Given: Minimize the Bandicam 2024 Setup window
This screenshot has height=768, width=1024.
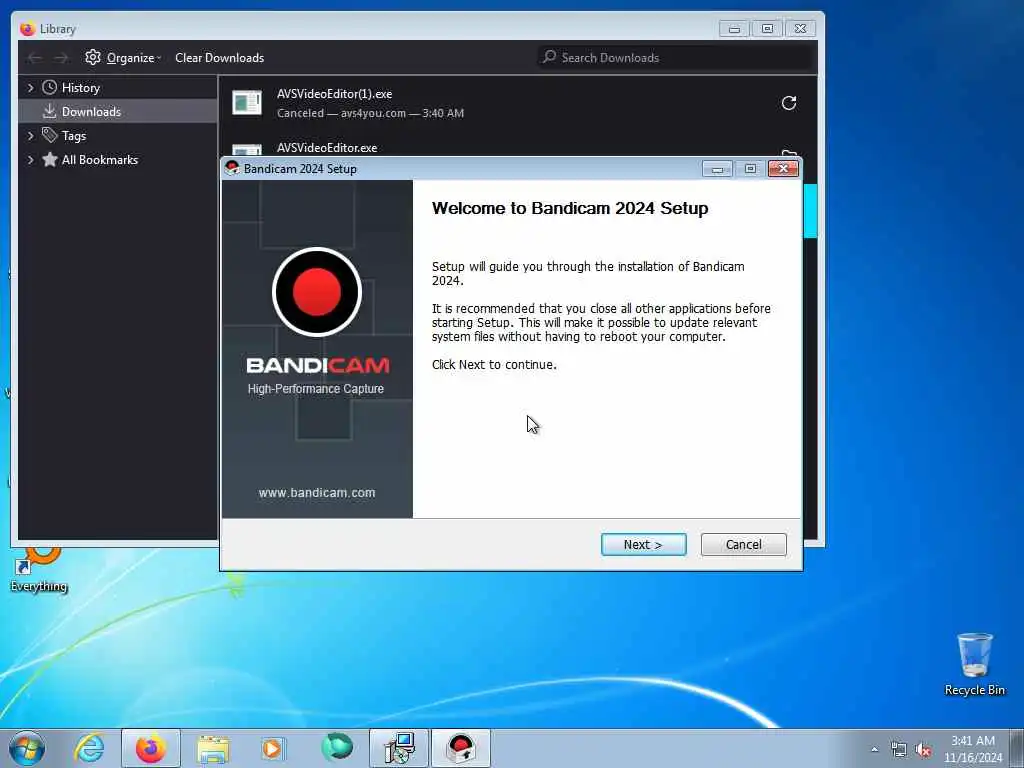Looking at the screenshot, I should click(717, 169).
